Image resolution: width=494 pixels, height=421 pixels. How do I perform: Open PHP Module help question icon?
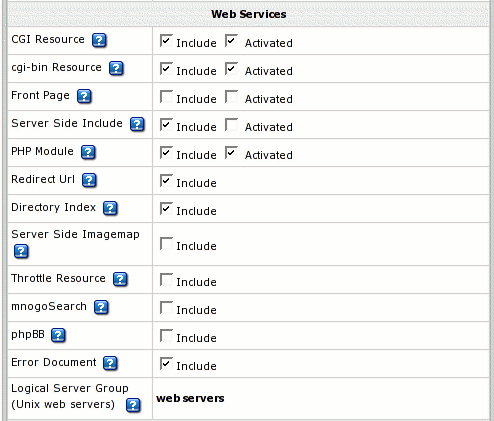[88, 152]
